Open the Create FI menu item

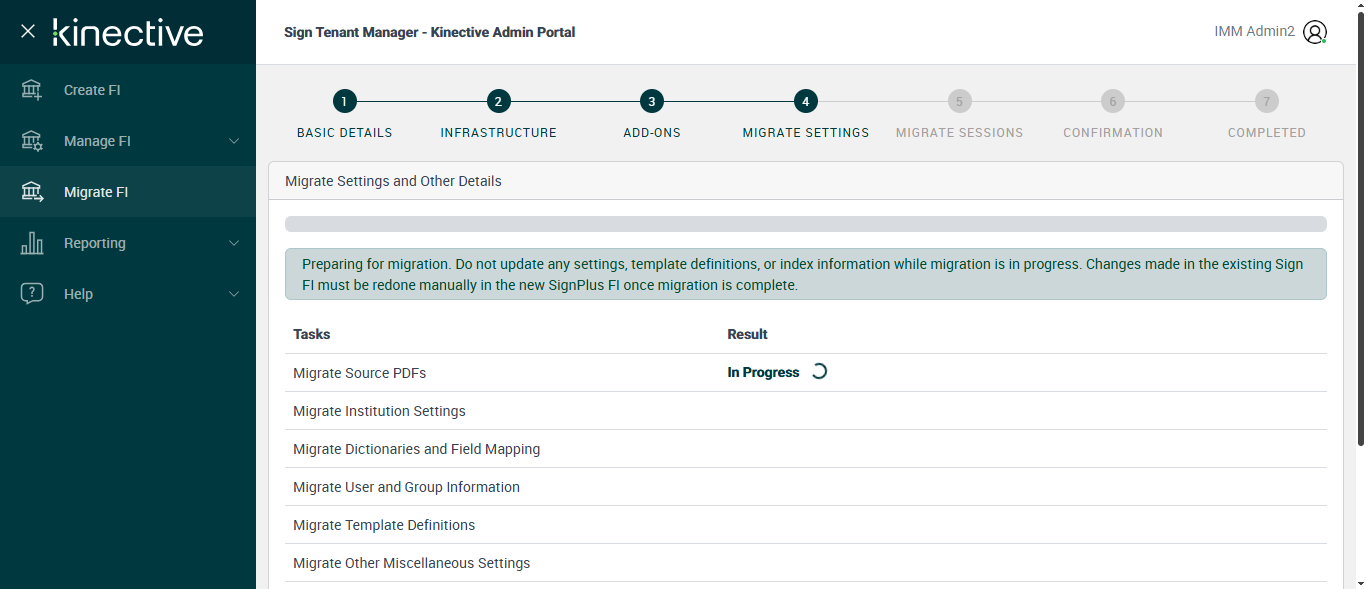(92, 90)
